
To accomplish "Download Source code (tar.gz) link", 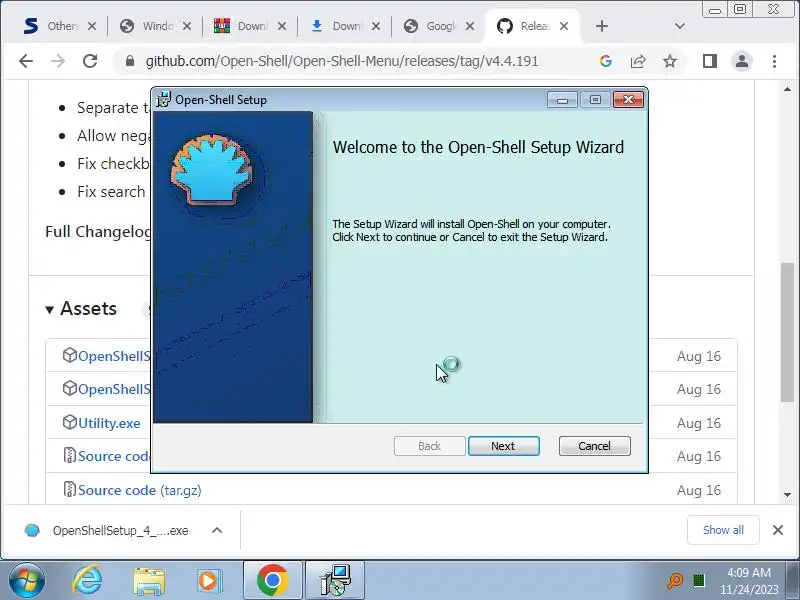I will click(140, 490).
